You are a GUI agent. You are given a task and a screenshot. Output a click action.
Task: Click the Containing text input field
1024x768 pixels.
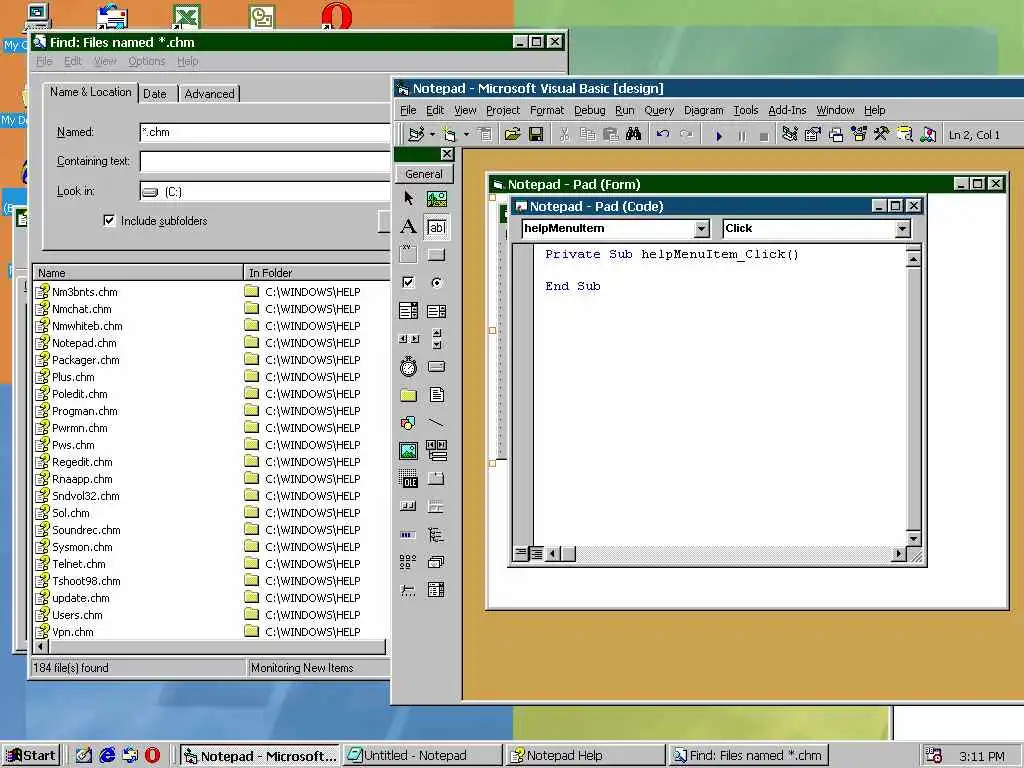[264, 161]
